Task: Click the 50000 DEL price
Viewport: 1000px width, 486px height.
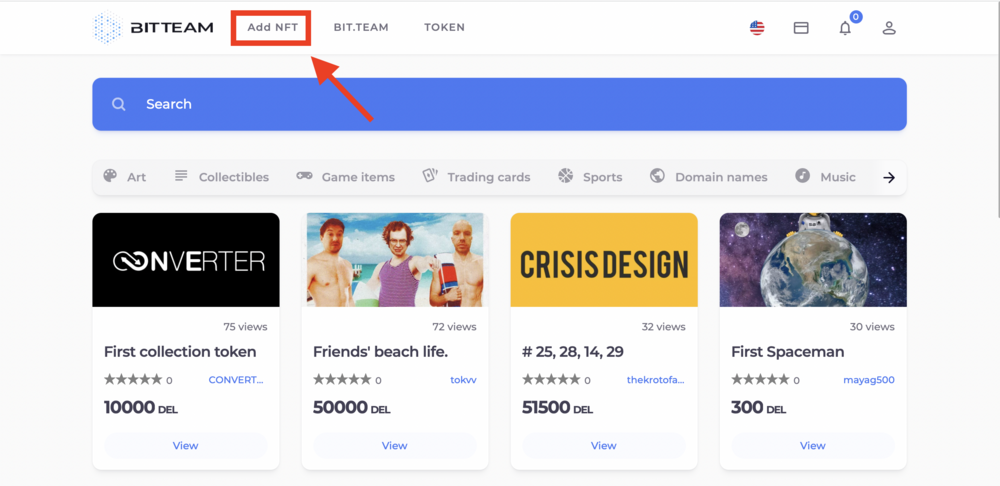Action: (351, 408)
